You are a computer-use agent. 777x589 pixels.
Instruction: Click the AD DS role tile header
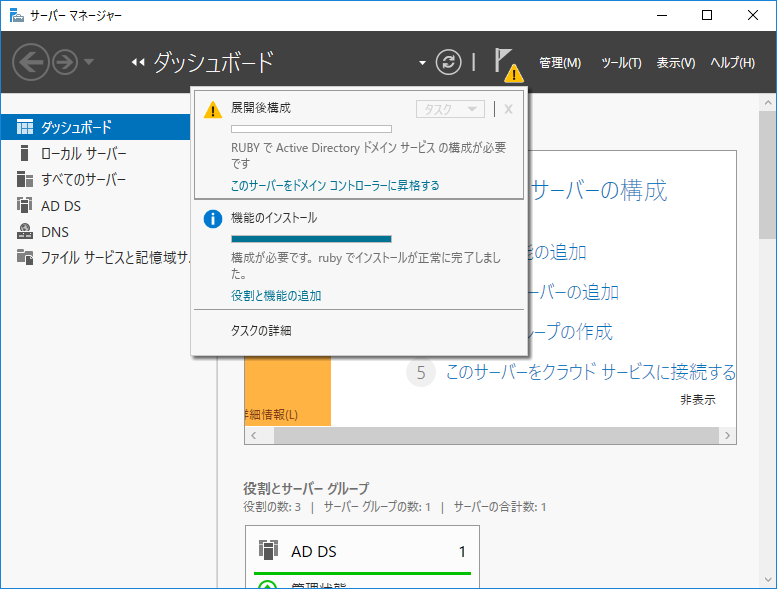tap(362, 551)
